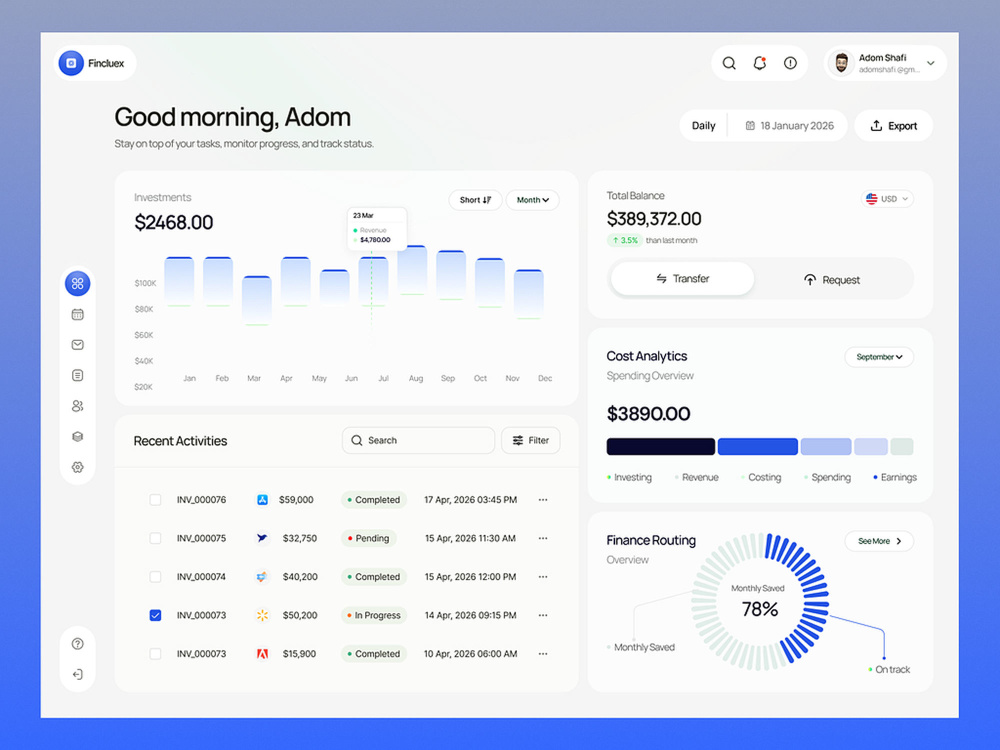Click the bird icon in $32,750 row
The image size is (1000, 750).
click(x=262, y=538)
